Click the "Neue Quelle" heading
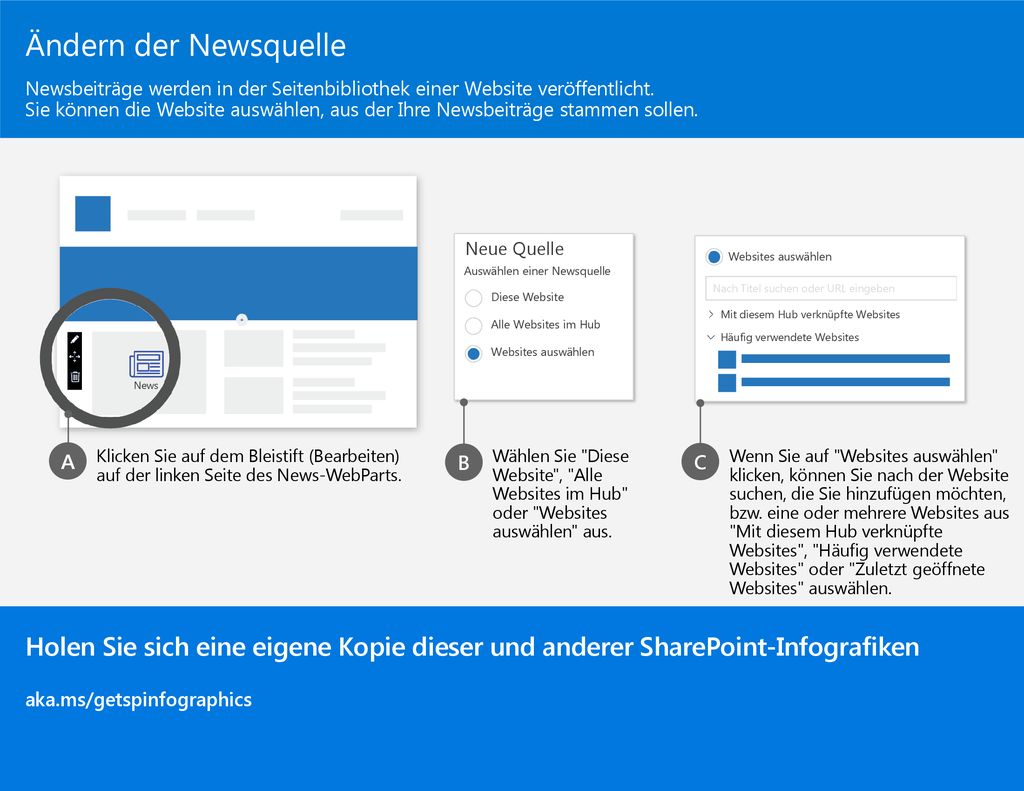 [x=515, y=249]
